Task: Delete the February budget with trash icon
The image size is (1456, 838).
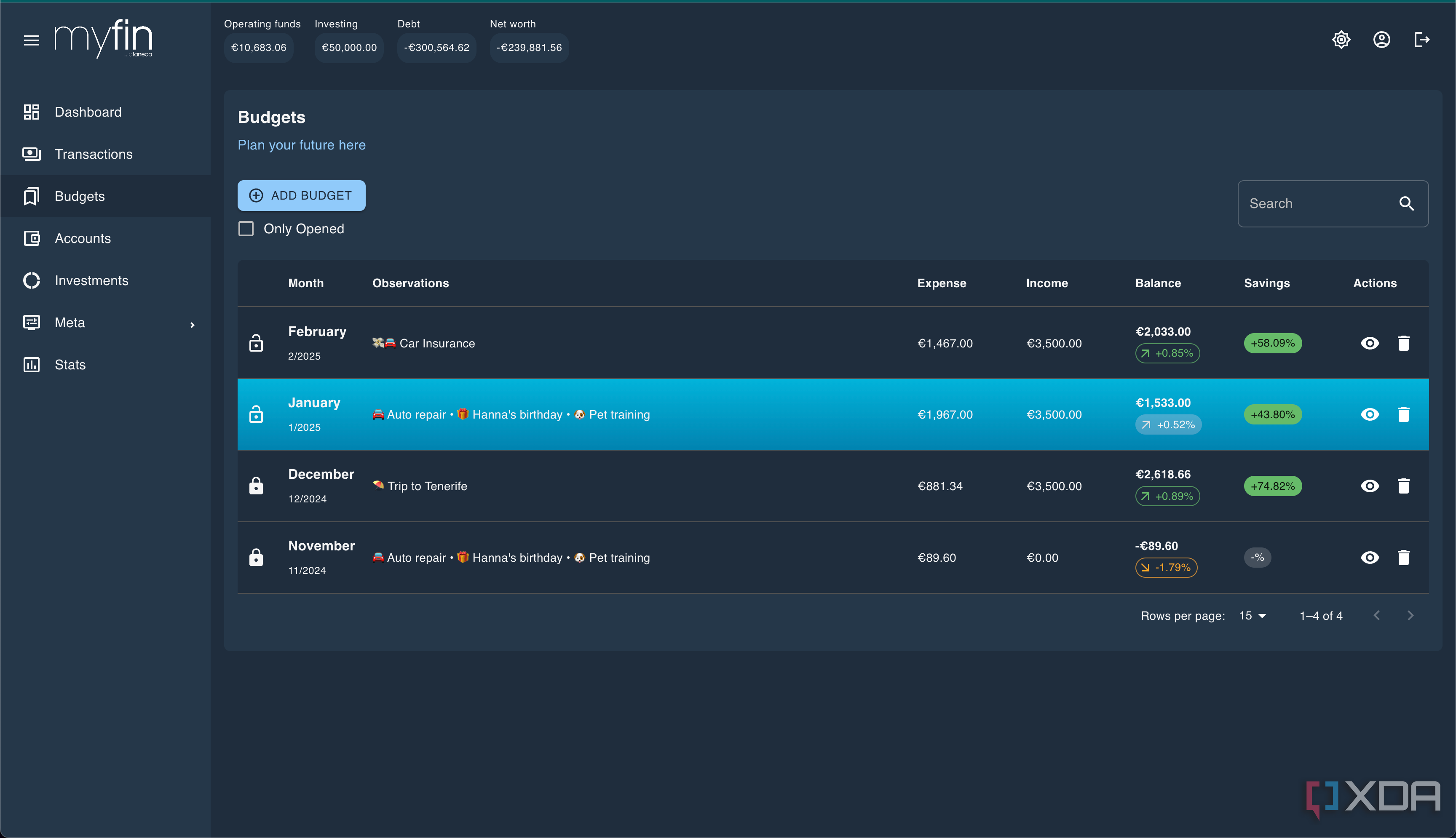Action: coord(1404,343)
